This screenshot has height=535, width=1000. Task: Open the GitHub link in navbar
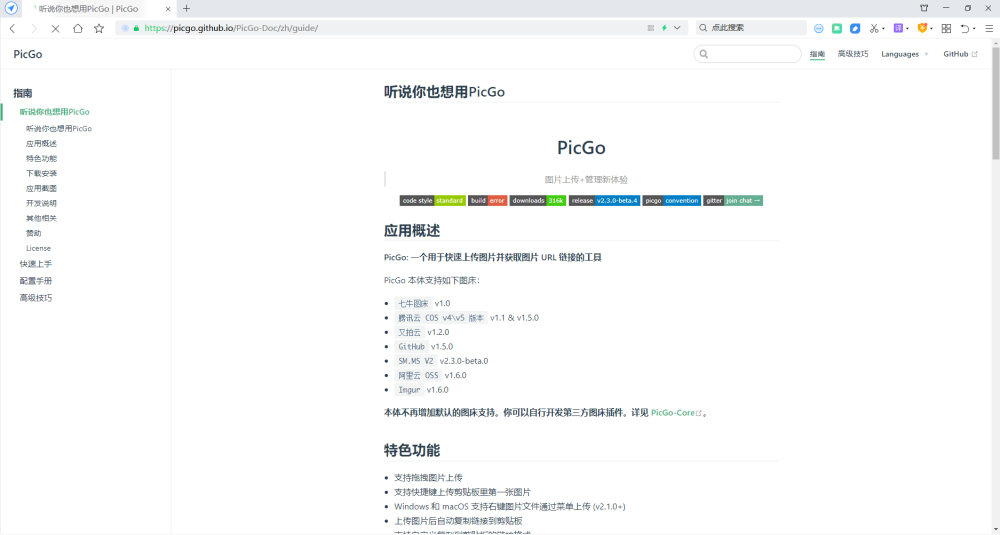click(x=960, y=54)
